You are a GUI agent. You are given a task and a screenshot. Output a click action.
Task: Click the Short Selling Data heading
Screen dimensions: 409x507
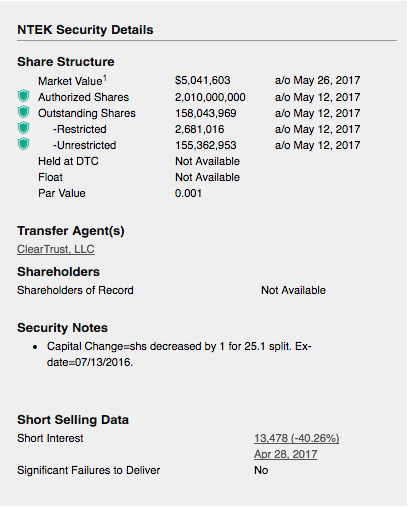pyautogui.click(x=73, y=420)
